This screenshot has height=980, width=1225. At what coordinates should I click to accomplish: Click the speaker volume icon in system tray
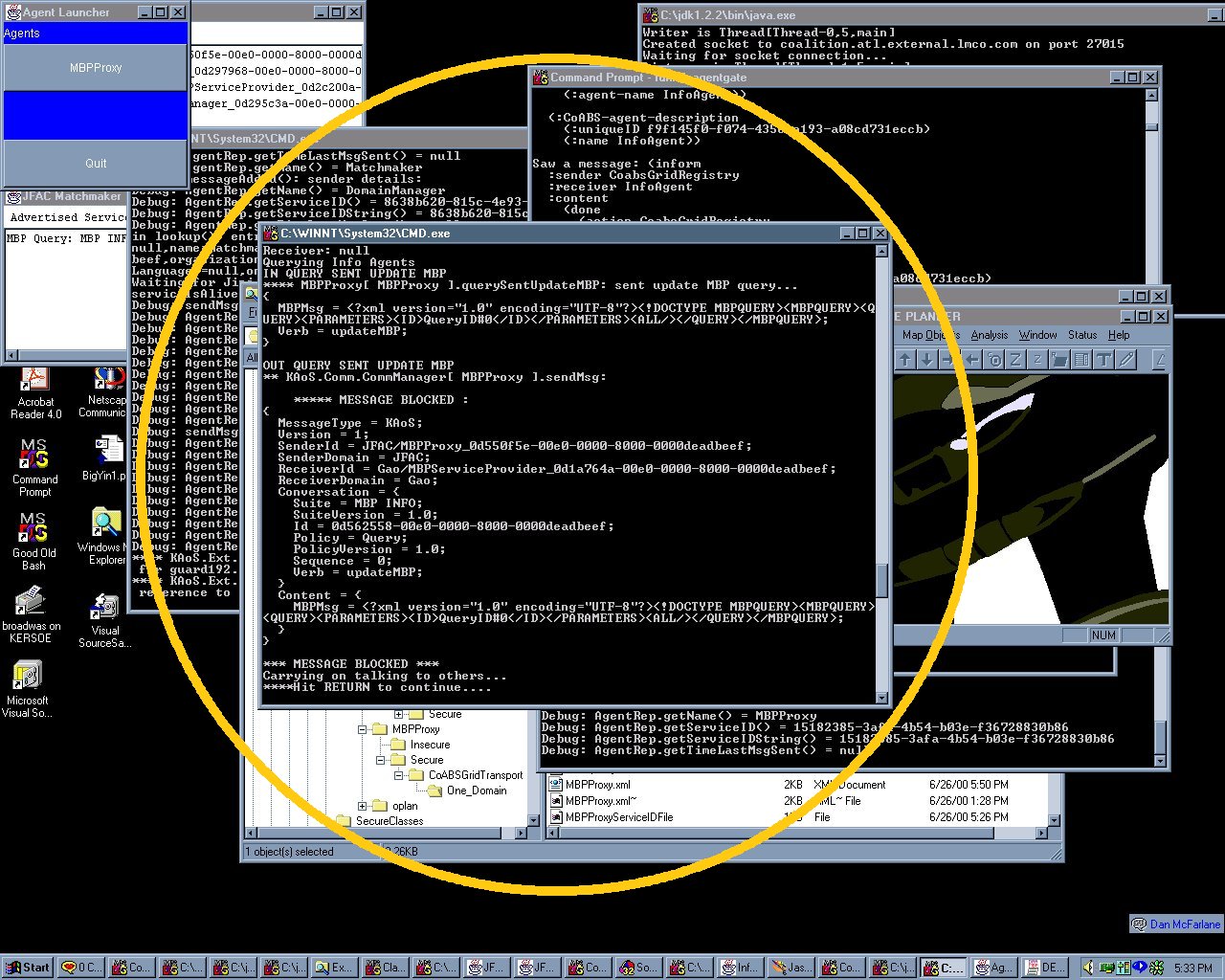(1090, 968)
